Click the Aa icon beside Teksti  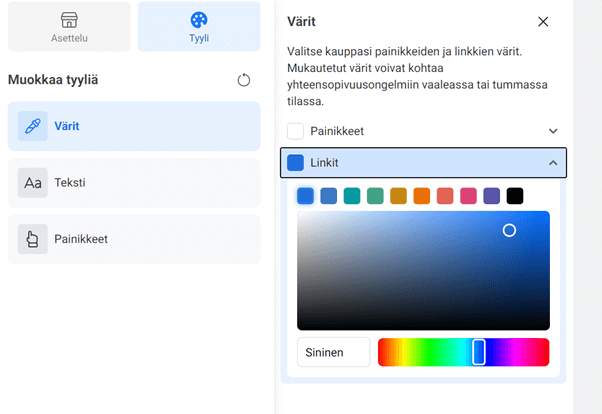(33, 182)
